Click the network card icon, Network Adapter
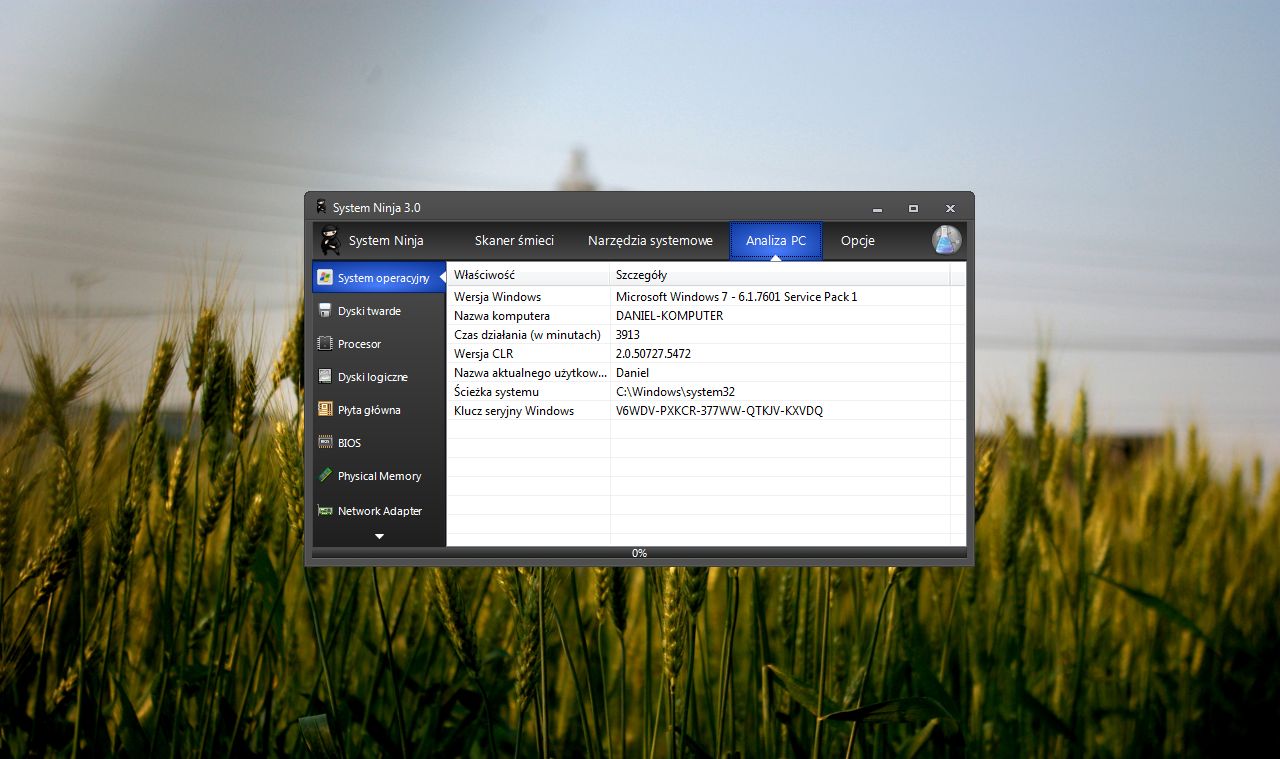This screenshot has height=759, width=1280. tap(325, 510)
